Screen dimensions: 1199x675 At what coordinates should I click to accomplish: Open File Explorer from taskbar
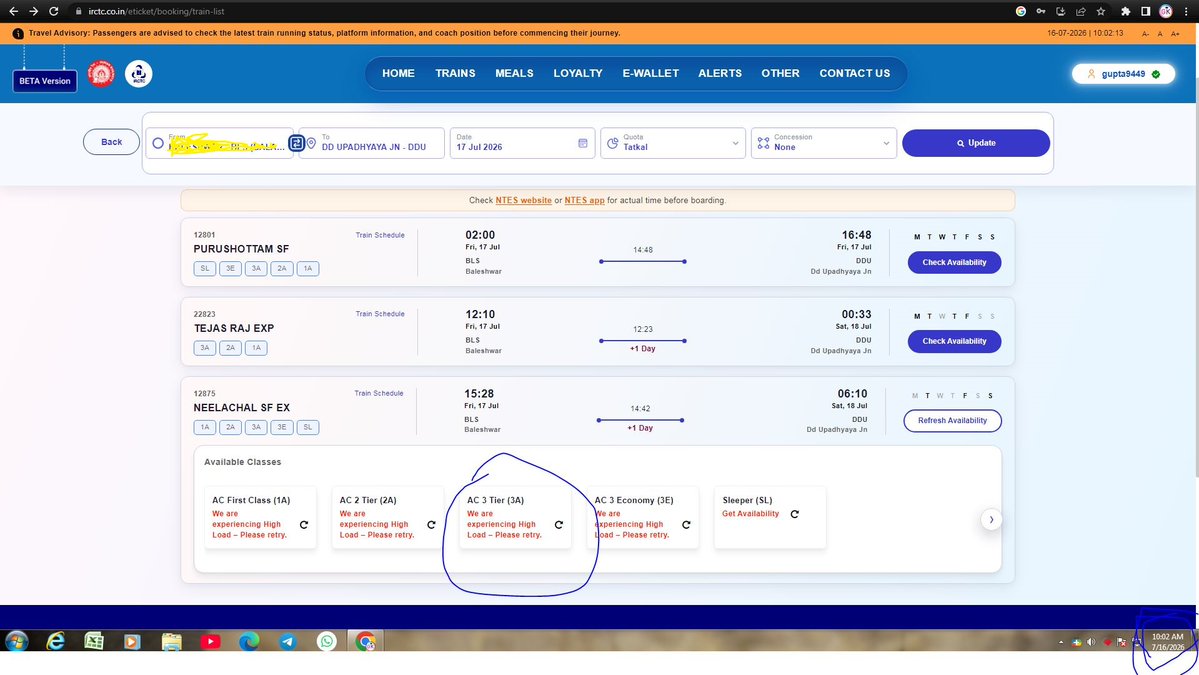[171, 641]
